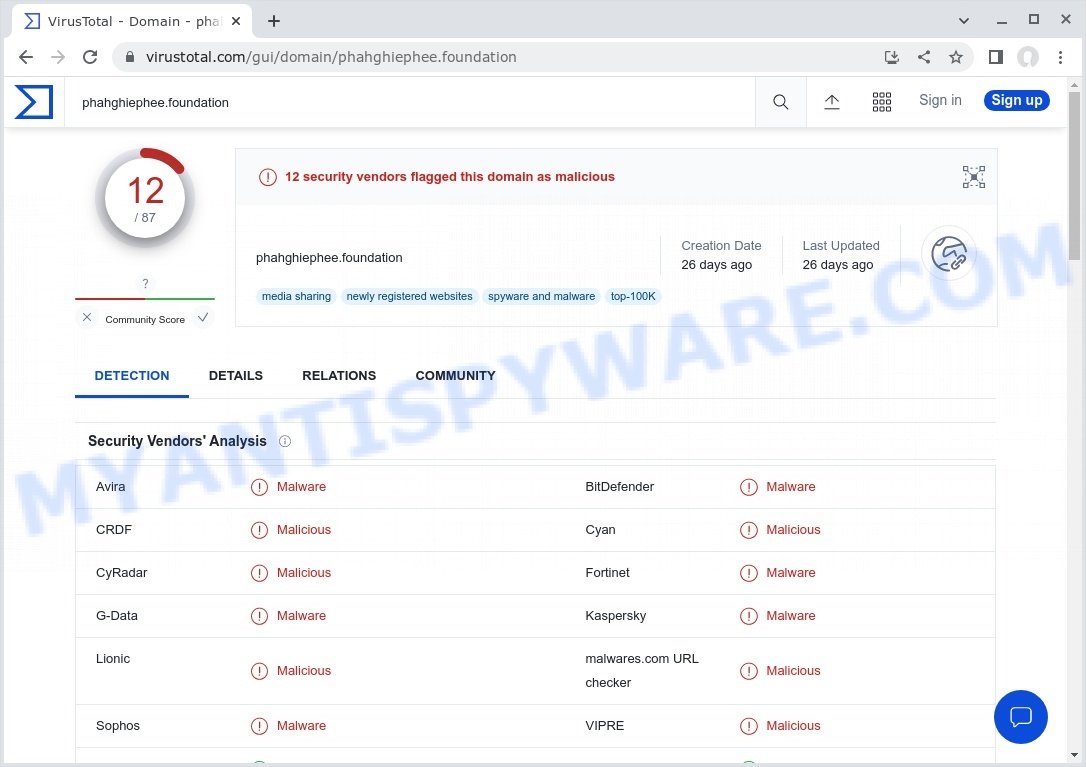Click the 12 security vendors flagged message
Image resolution: width=1086 pixels, height=767 pixels.
point(449,177)
